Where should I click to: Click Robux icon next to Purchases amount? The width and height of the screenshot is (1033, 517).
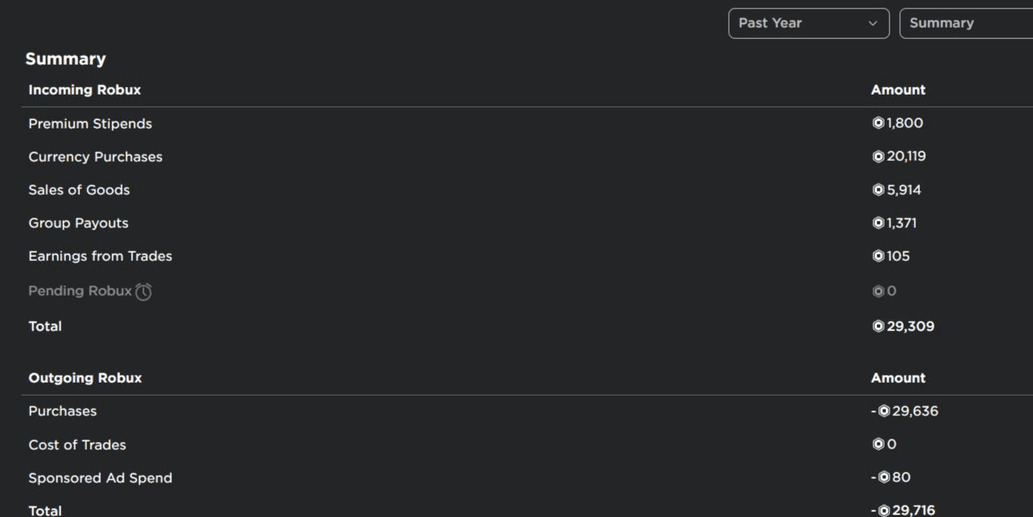point(884,411)
